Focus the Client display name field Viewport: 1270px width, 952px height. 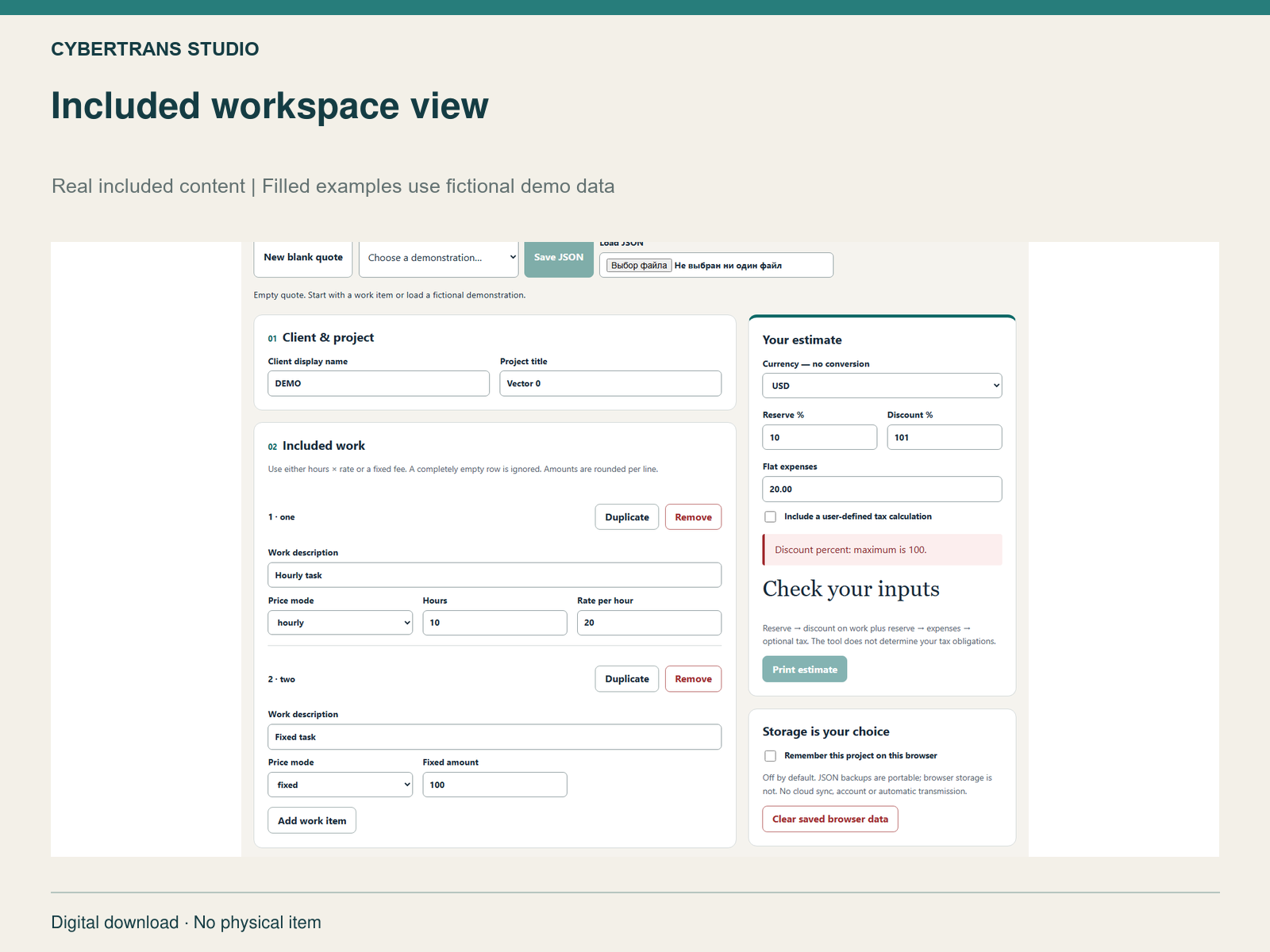[x=379, y=383]
